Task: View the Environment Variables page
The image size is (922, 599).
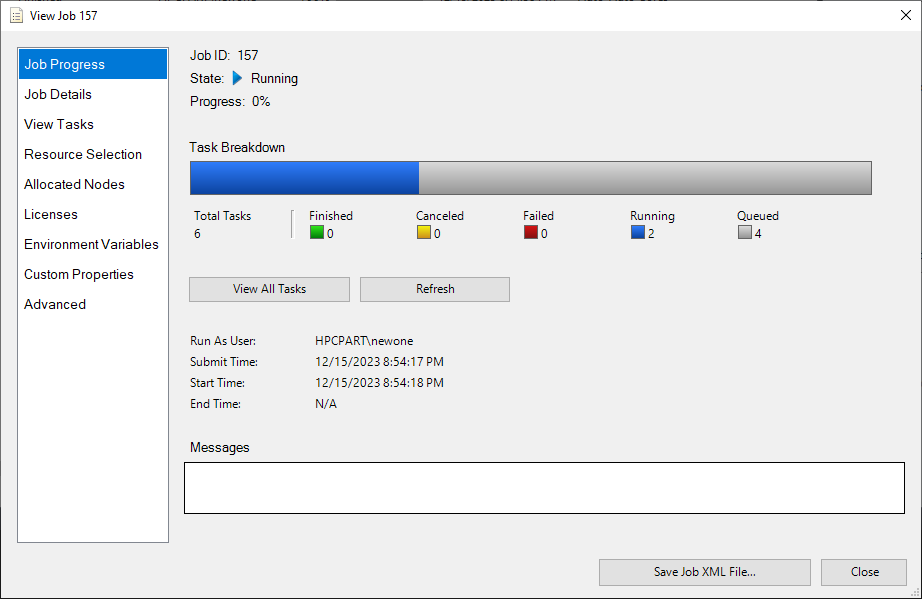Action: click(x=91, y=244)
